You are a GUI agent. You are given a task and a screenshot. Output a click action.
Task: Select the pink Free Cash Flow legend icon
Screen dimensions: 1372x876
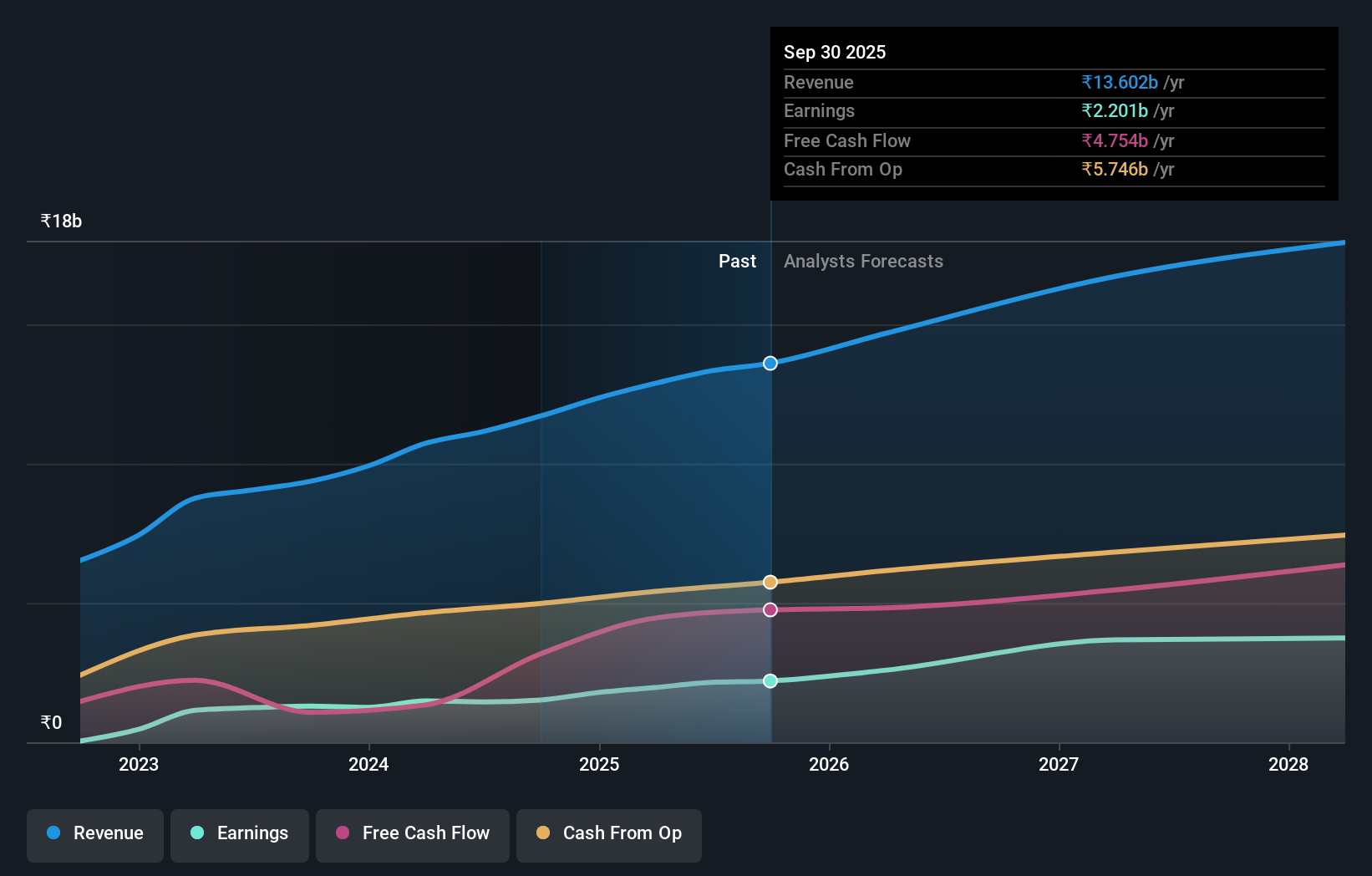343,833
